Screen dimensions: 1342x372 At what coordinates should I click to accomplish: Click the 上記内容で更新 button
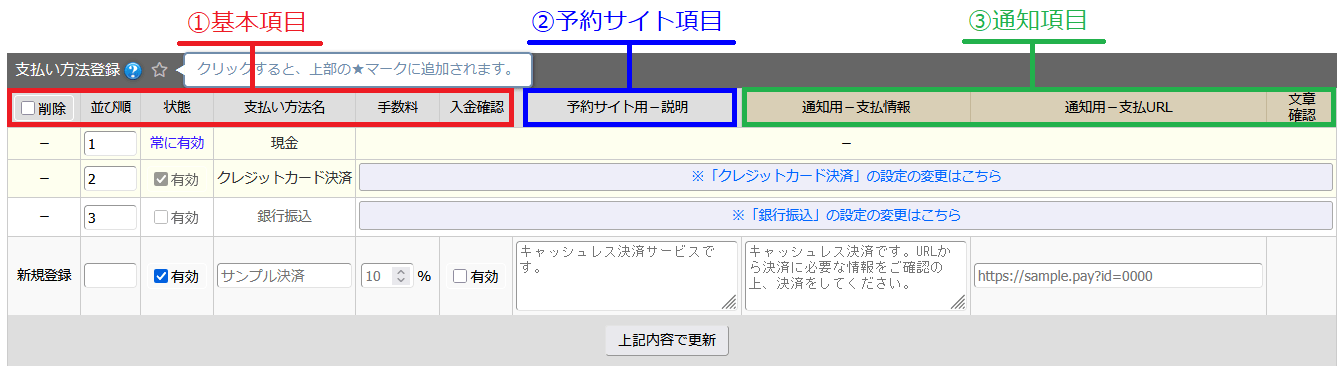point(667,340)
